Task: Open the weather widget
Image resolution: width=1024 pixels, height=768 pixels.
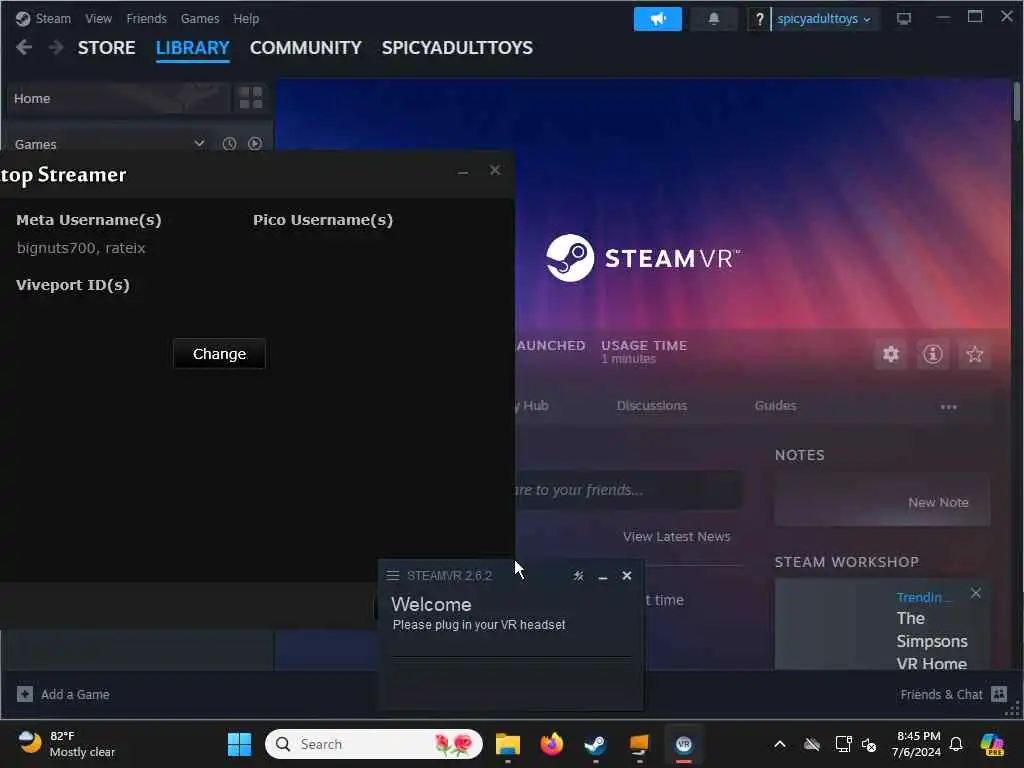Action: click(66, 744)
